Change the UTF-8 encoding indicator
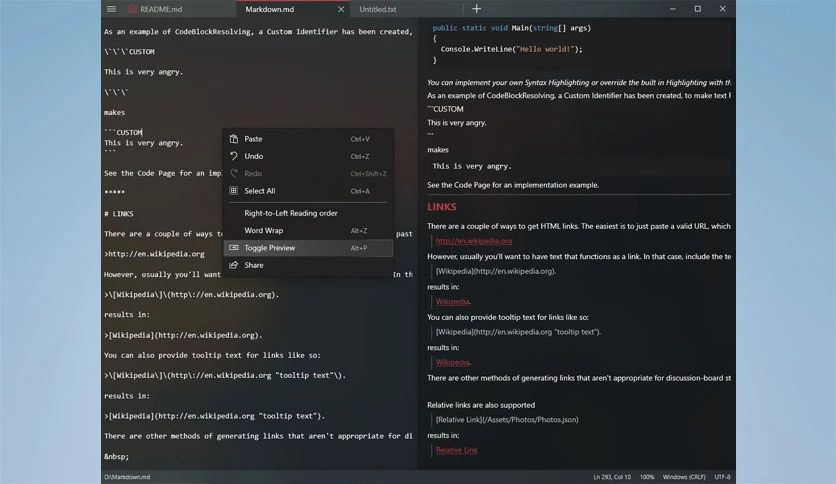The width and height of the screenshot is (836, 484). [x=722, y=477]
